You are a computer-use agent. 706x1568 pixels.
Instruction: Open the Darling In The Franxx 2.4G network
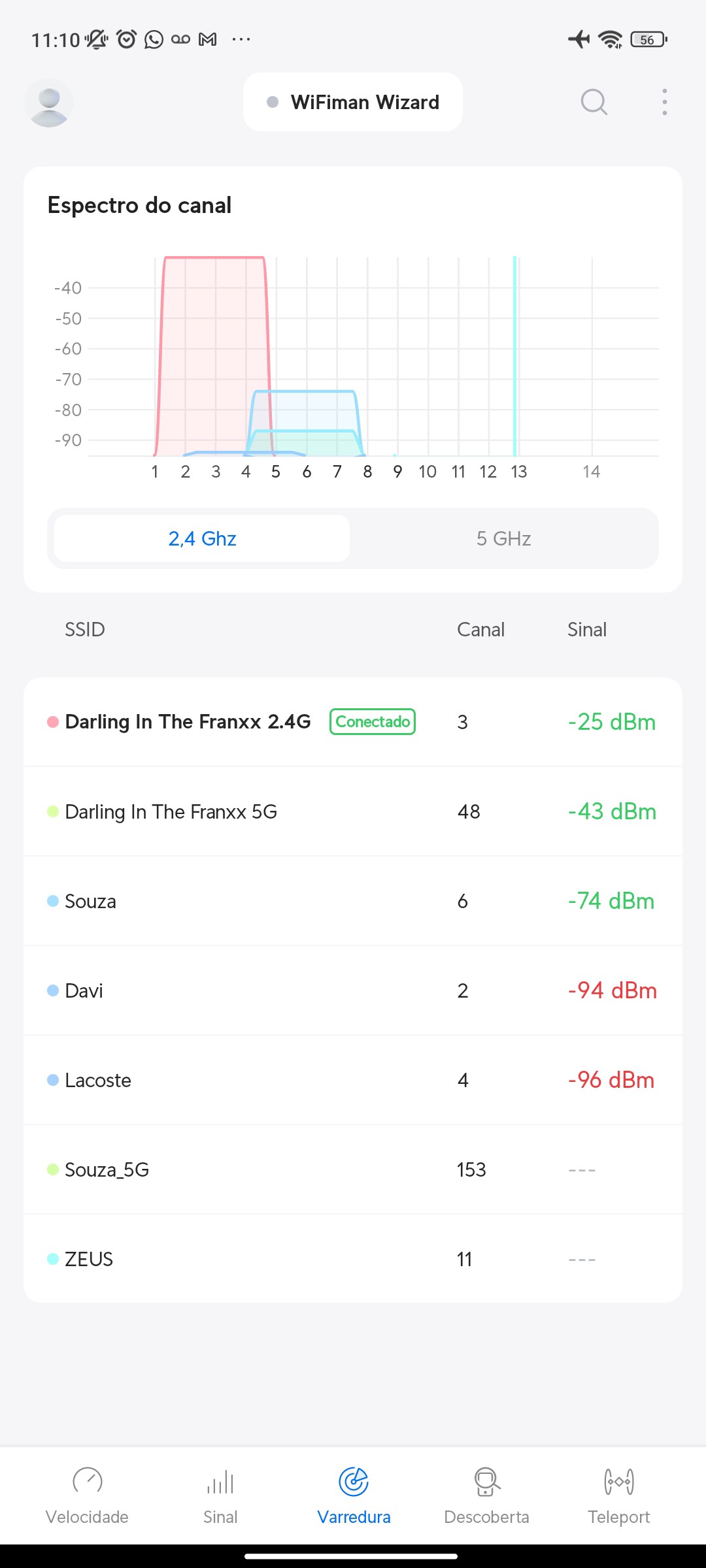point(188,722)
